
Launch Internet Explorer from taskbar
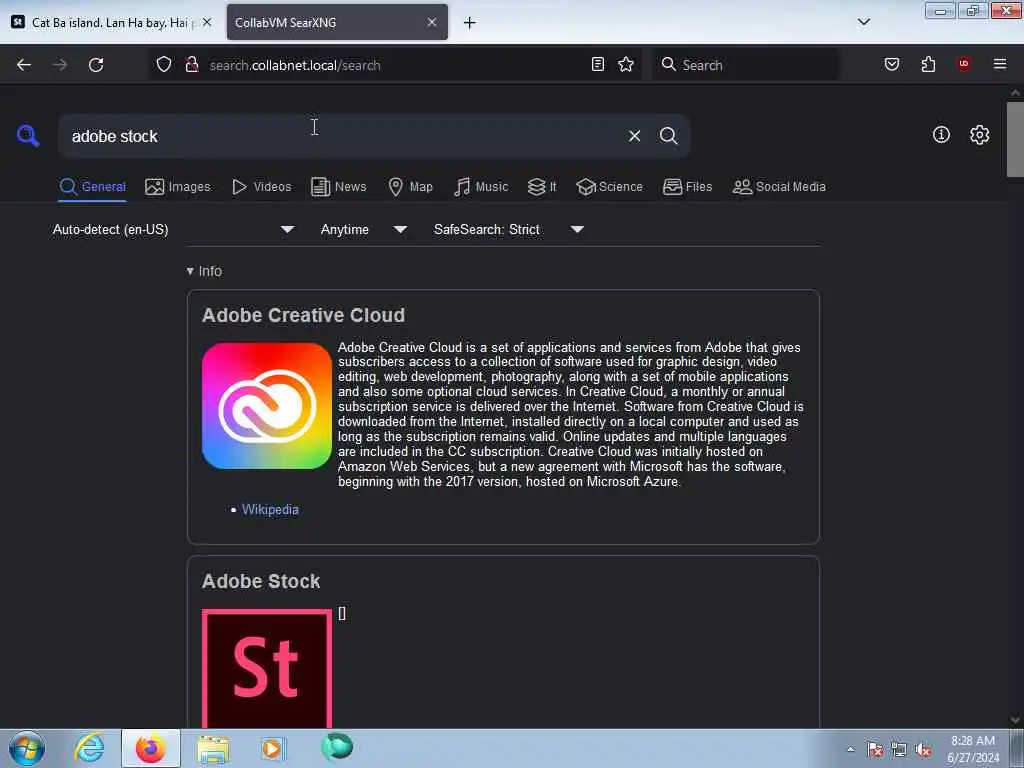(89, 748)
